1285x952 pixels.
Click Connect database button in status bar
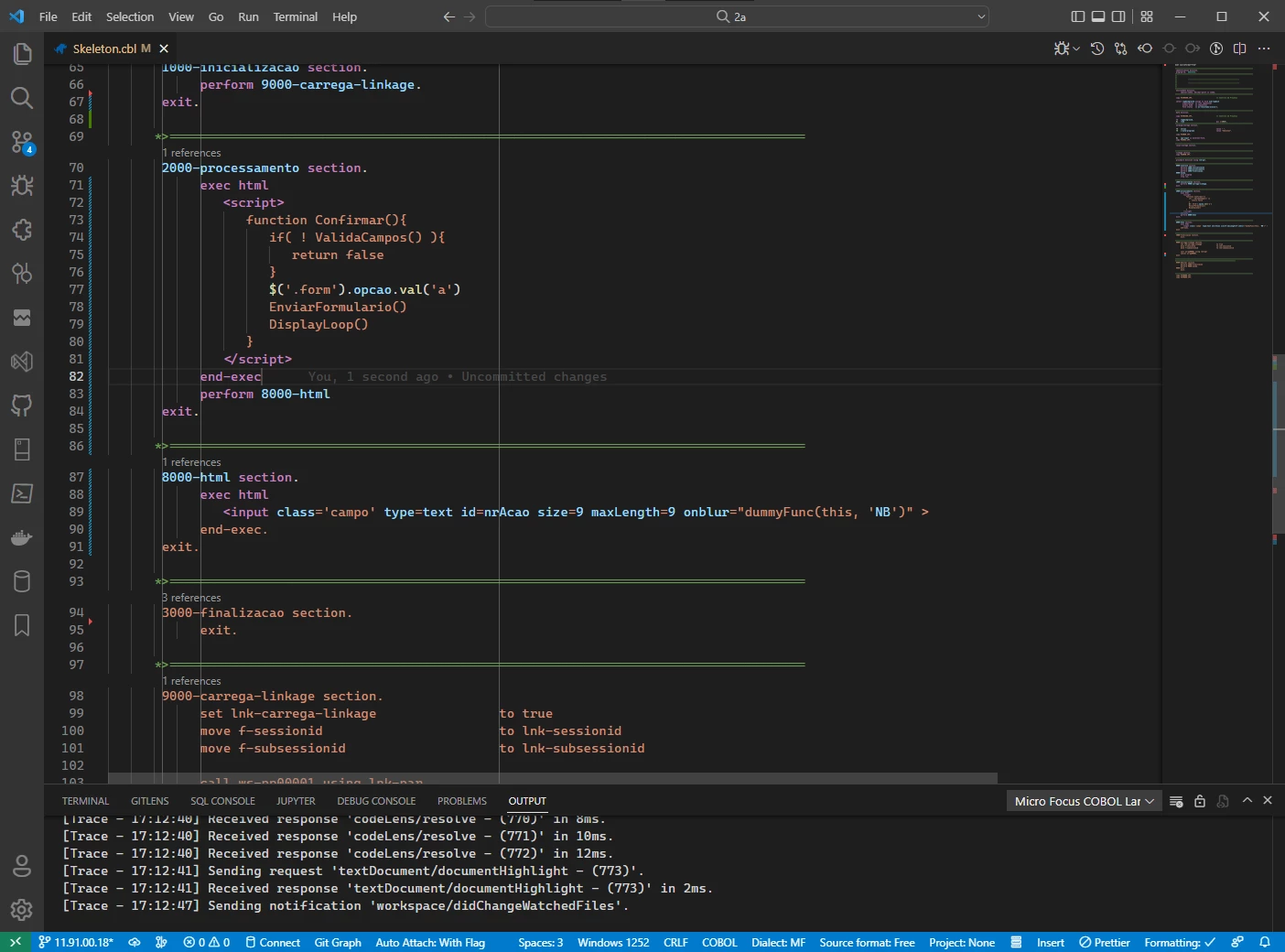(273, 942)
